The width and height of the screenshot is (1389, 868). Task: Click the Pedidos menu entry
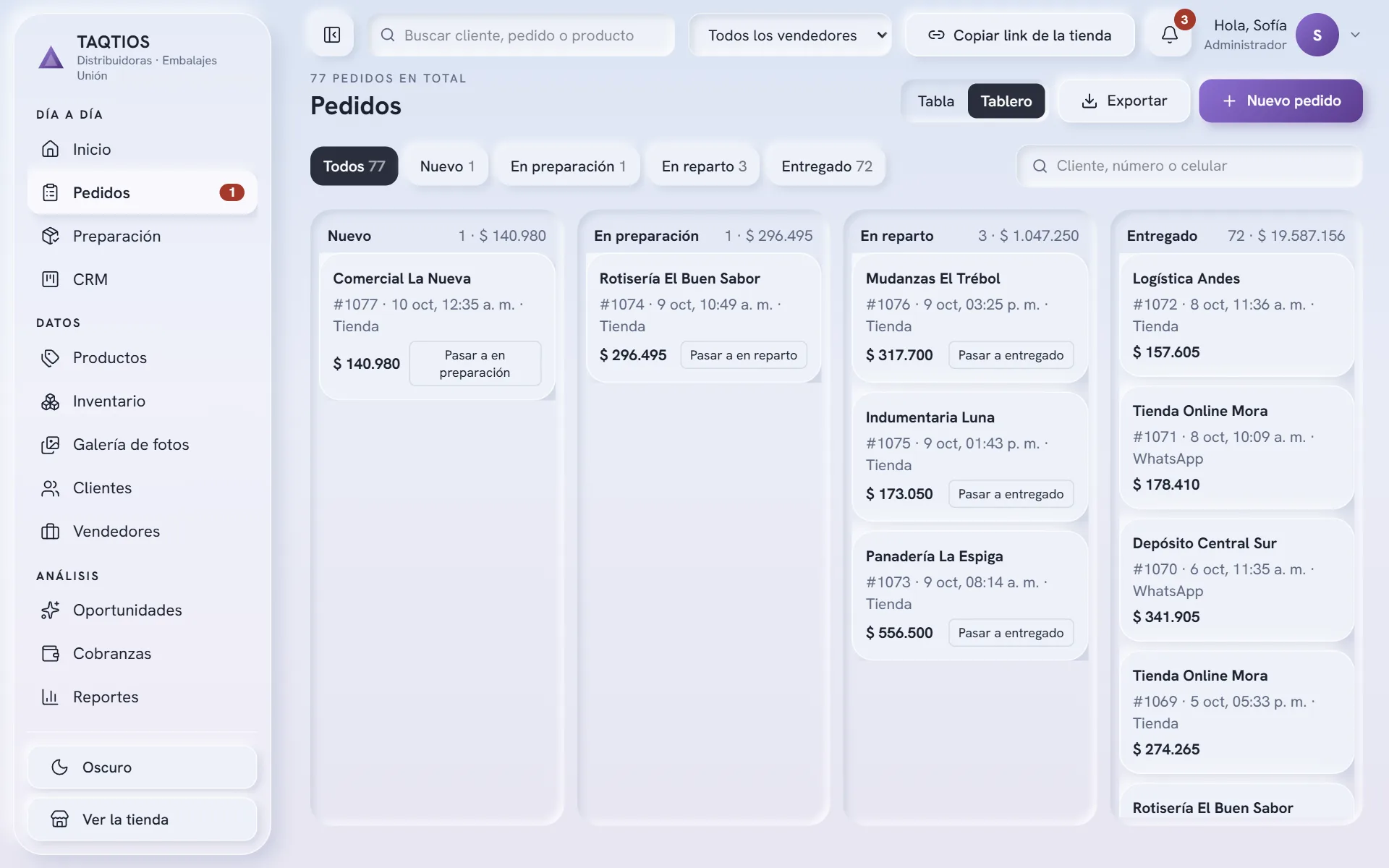(143, 192)
